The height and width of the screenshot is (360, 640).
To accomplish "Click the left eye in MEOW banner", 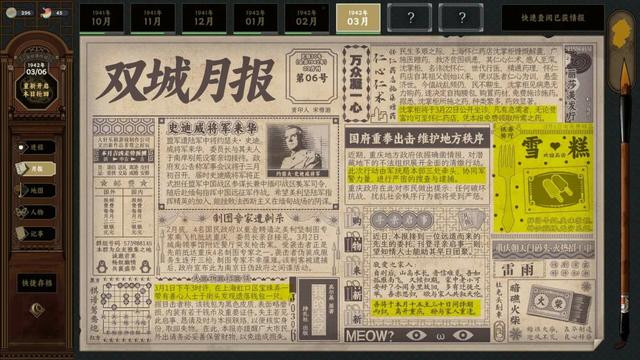I will click(x=416, y=336).
